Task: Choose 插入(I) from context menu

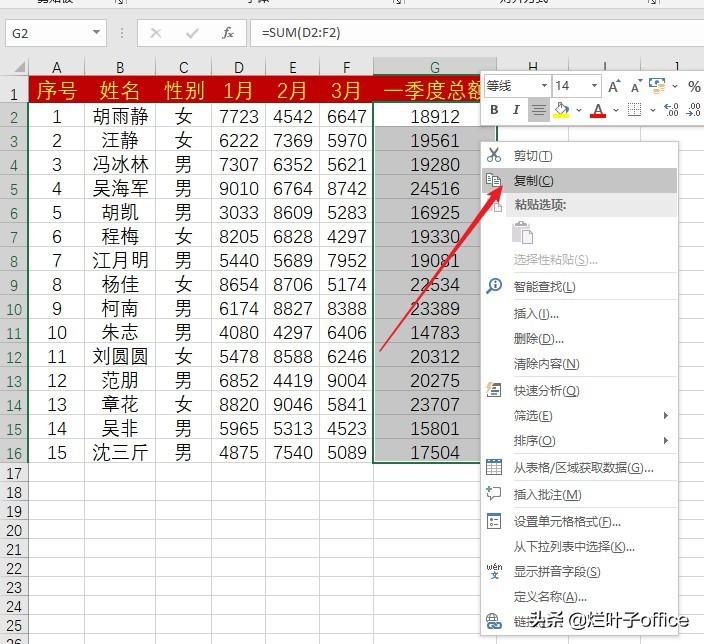Action: point(579,313)
